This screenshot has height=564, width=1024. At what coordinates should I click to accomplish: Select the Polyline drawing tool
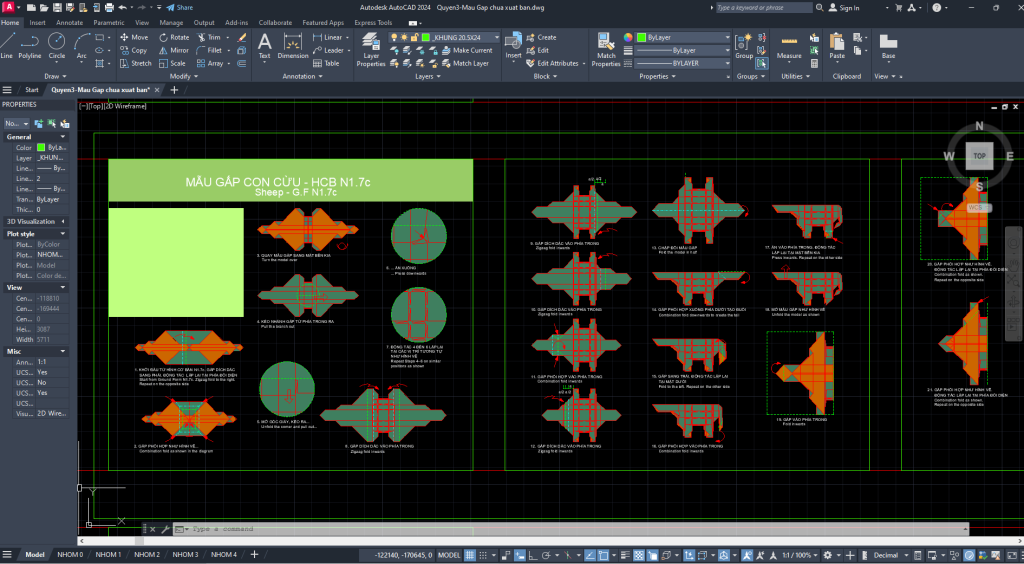[x=30, y=45]
